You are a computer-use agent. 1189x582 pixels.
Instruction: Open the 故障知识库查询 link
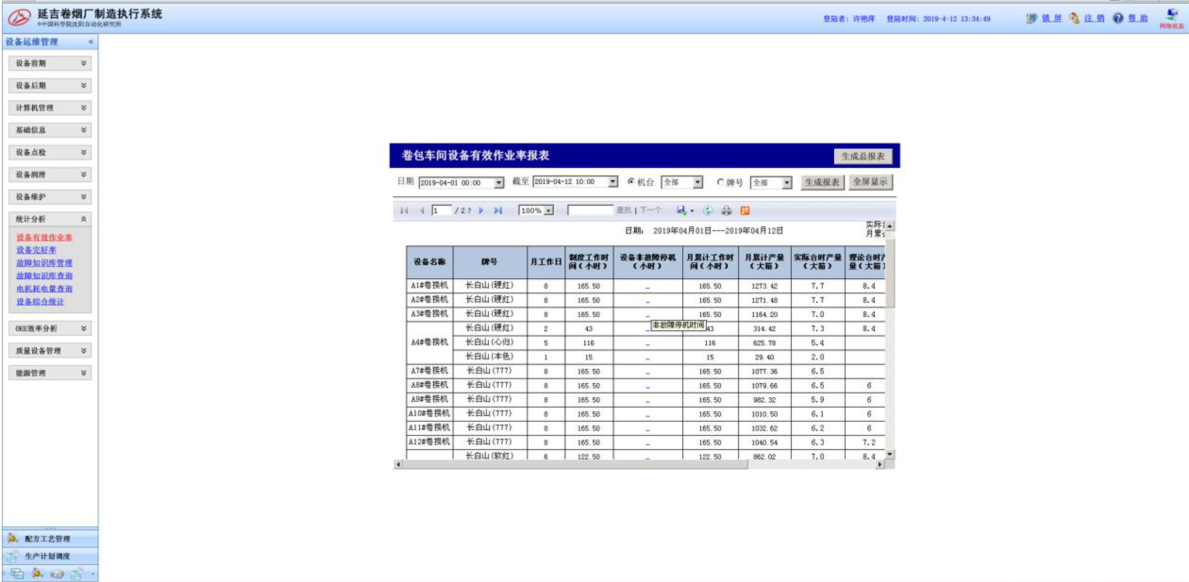click(x=44, y=276)
